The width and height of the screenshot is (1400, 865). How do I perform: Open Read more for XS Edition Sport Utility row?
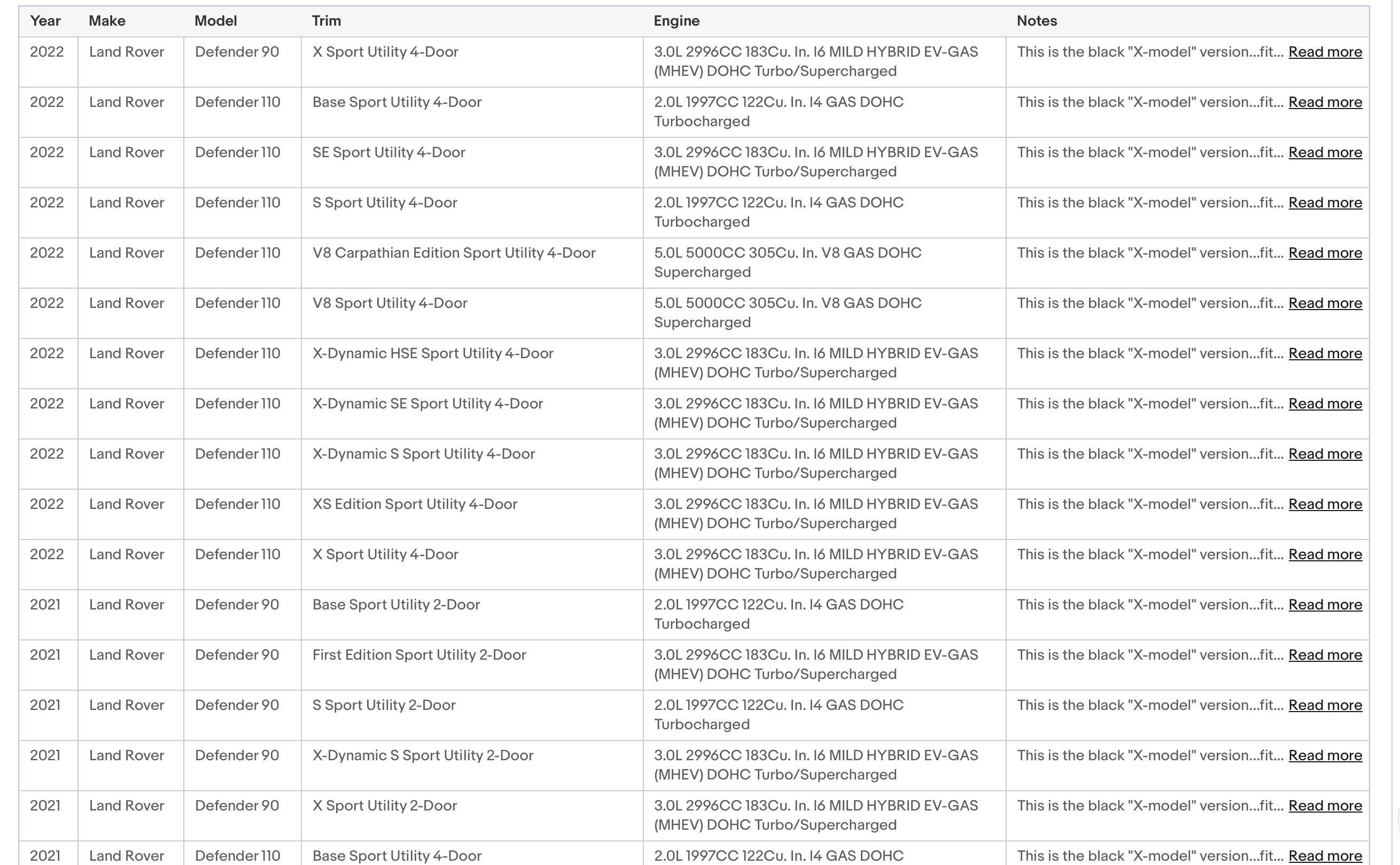click(1325, 505)
